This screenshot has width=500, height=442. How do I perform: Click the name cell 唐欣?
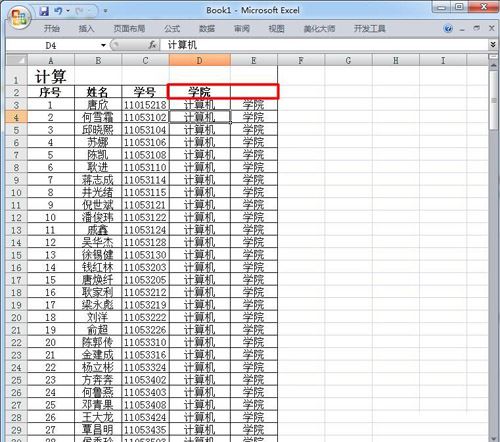tap(98, 105)
